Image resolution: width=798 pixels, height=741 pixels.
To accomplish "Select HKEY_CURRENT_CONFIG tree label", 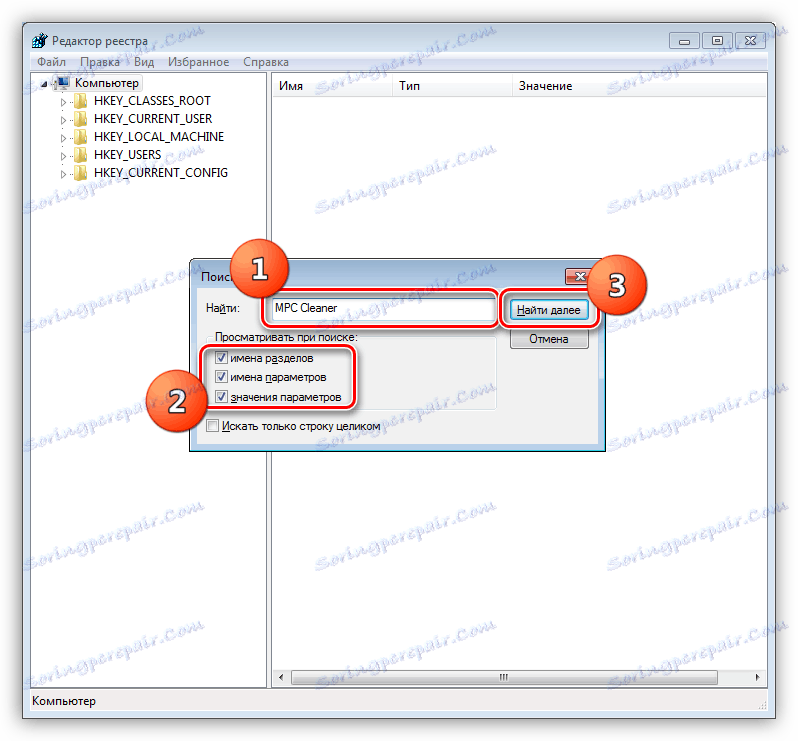I will pos(161,173).
